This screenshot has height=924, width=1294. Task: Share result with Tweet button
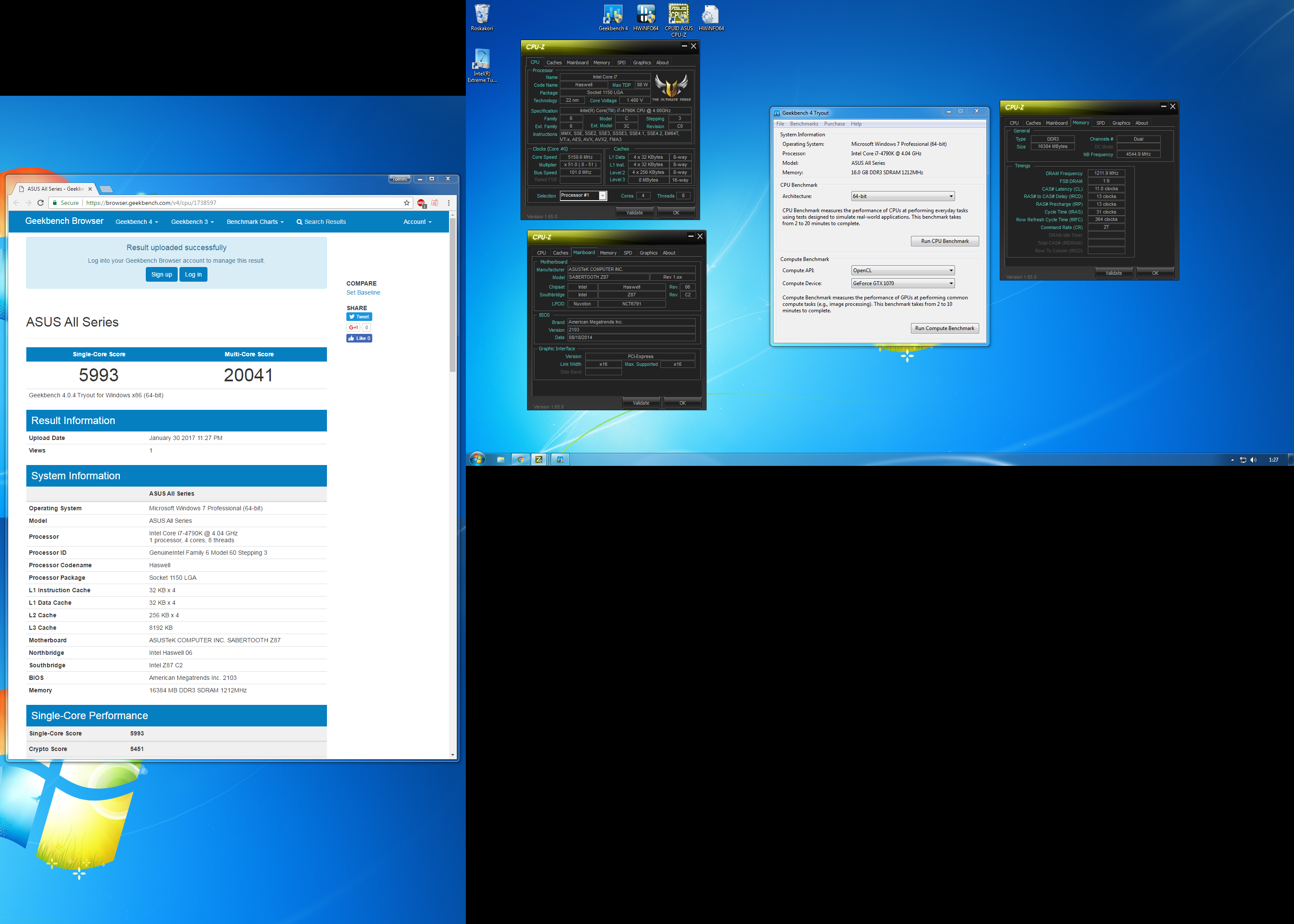[x=359, y=316]
